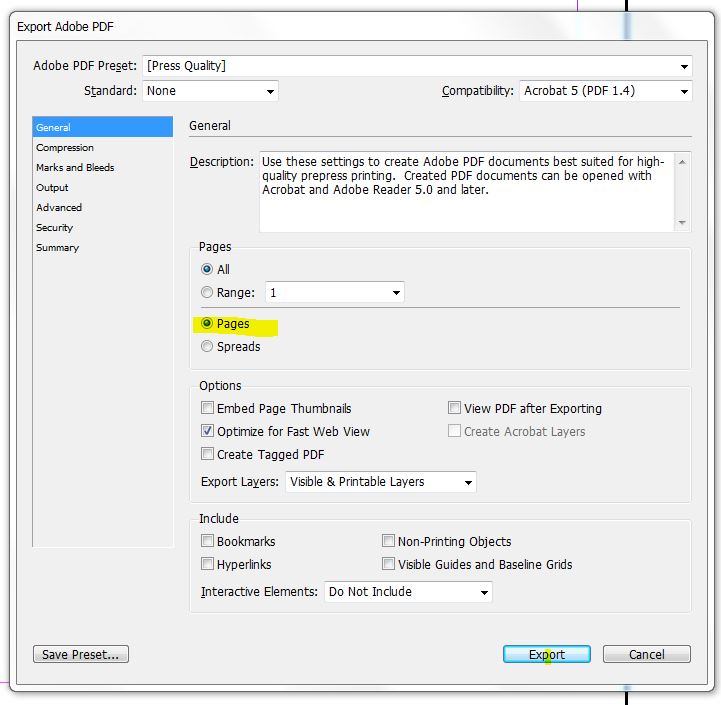The width and height of the screenshot is (721, 705).
Task: Click the Export button
Action: click(547, 654)
